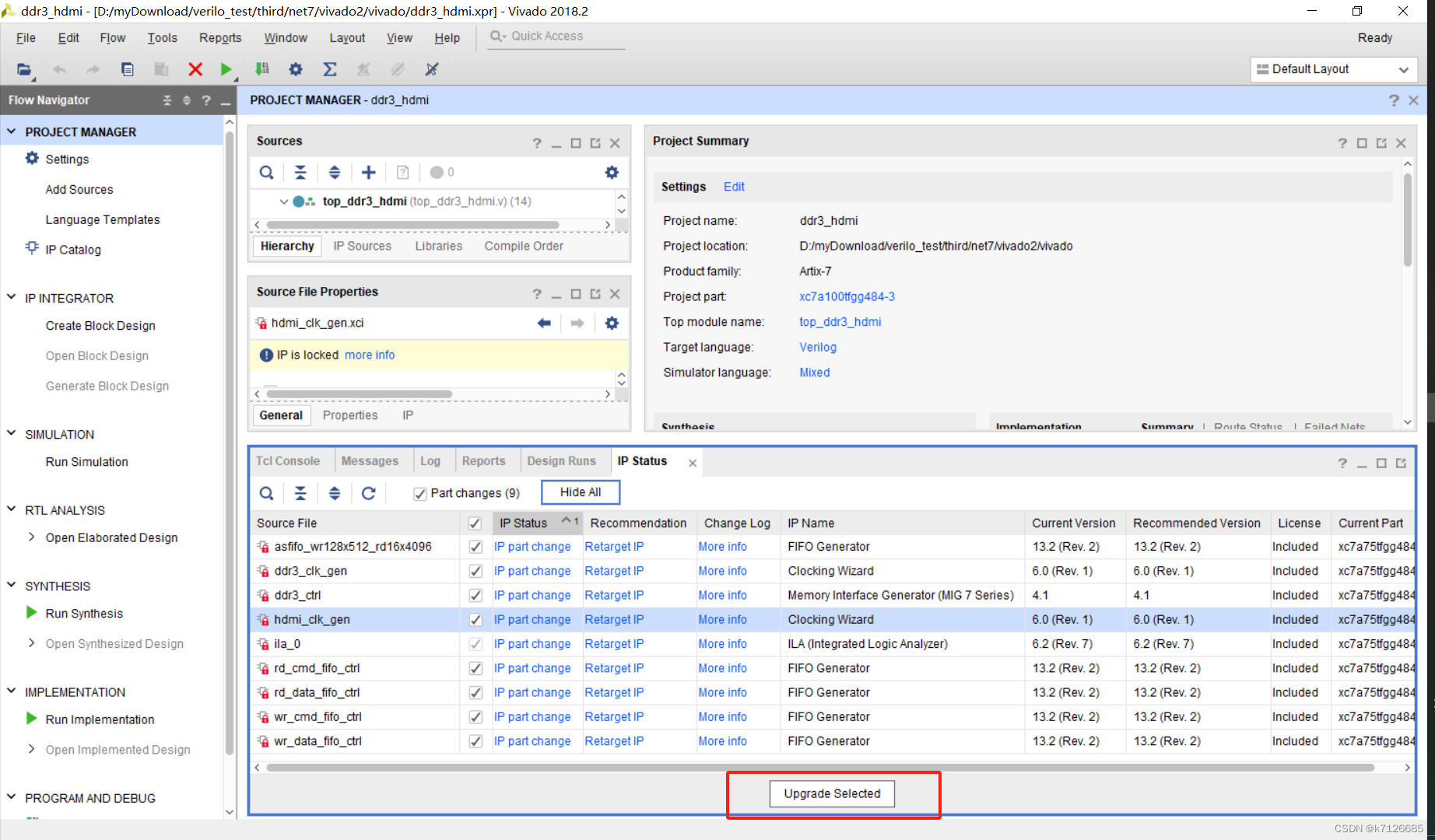Collapse the RTL ANALYSIS section
The height and width of the screenshot is (840, 1435).
(x=12, y=509)
